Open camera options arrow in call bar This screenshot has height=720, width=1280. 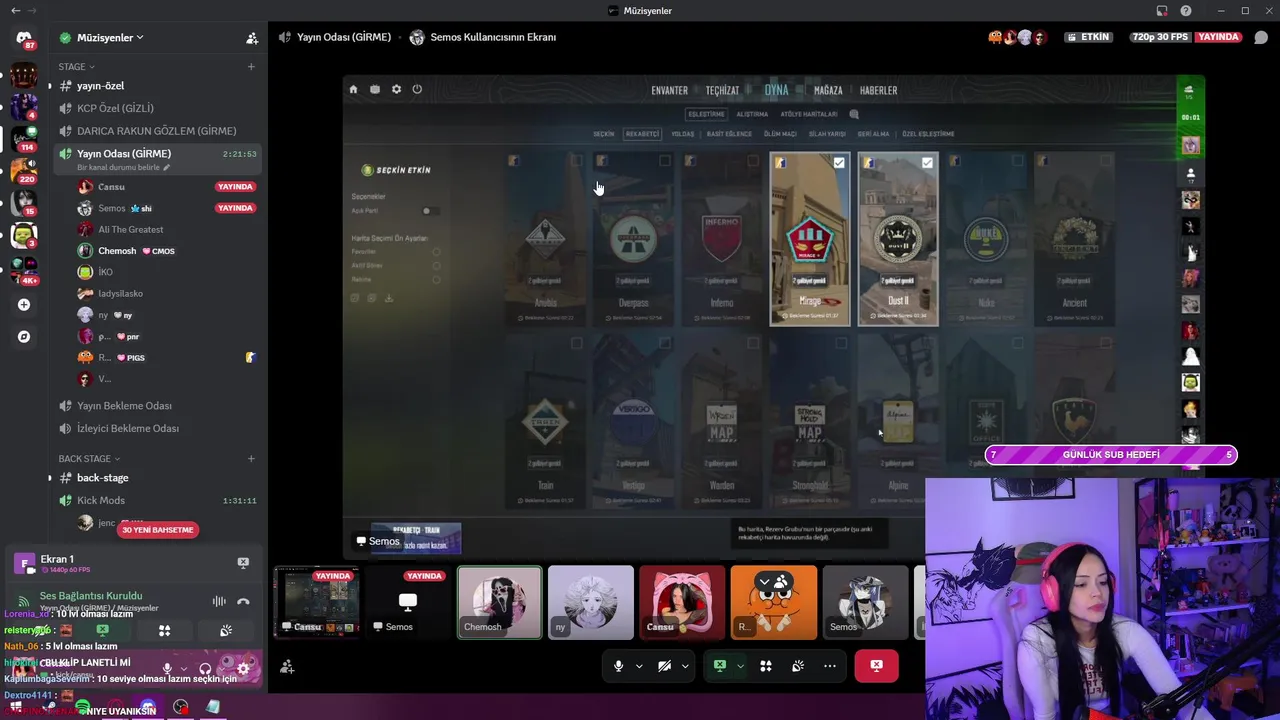685,666
